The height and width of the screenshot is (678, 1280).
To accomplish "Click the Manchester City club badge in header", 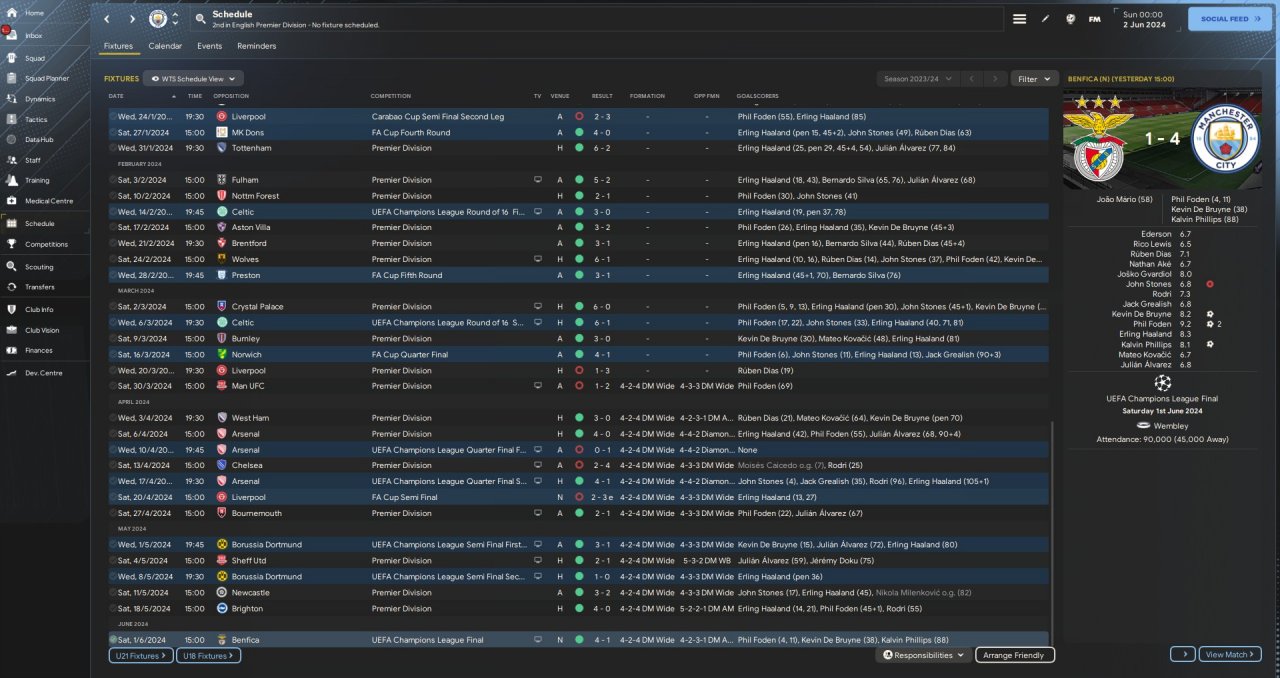I will point(158,18).
